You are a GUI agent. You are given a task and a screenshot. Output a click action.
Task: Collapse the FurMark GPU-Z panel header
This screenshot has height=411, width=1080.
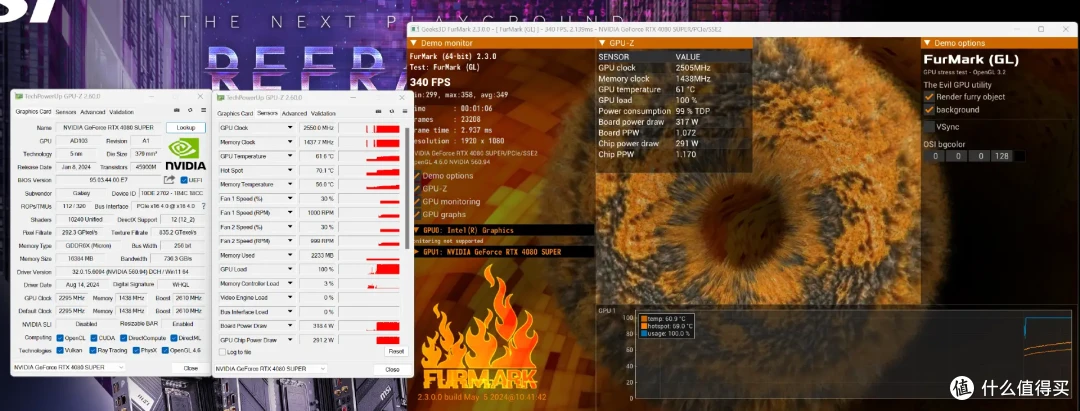pos(602,43)
